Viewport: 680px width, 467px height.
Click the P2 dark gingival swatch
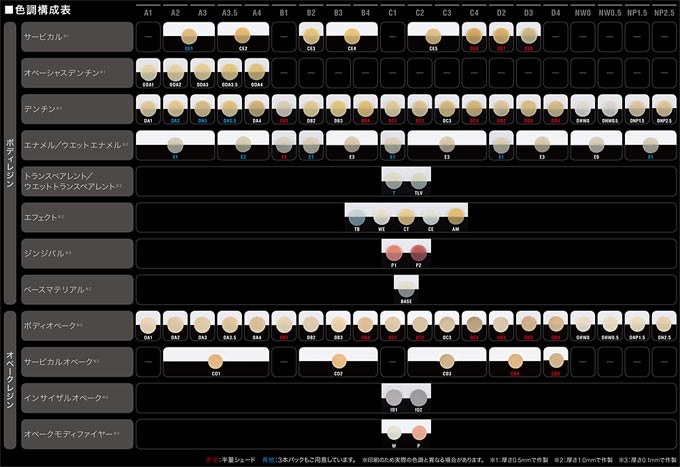[418, 253]
